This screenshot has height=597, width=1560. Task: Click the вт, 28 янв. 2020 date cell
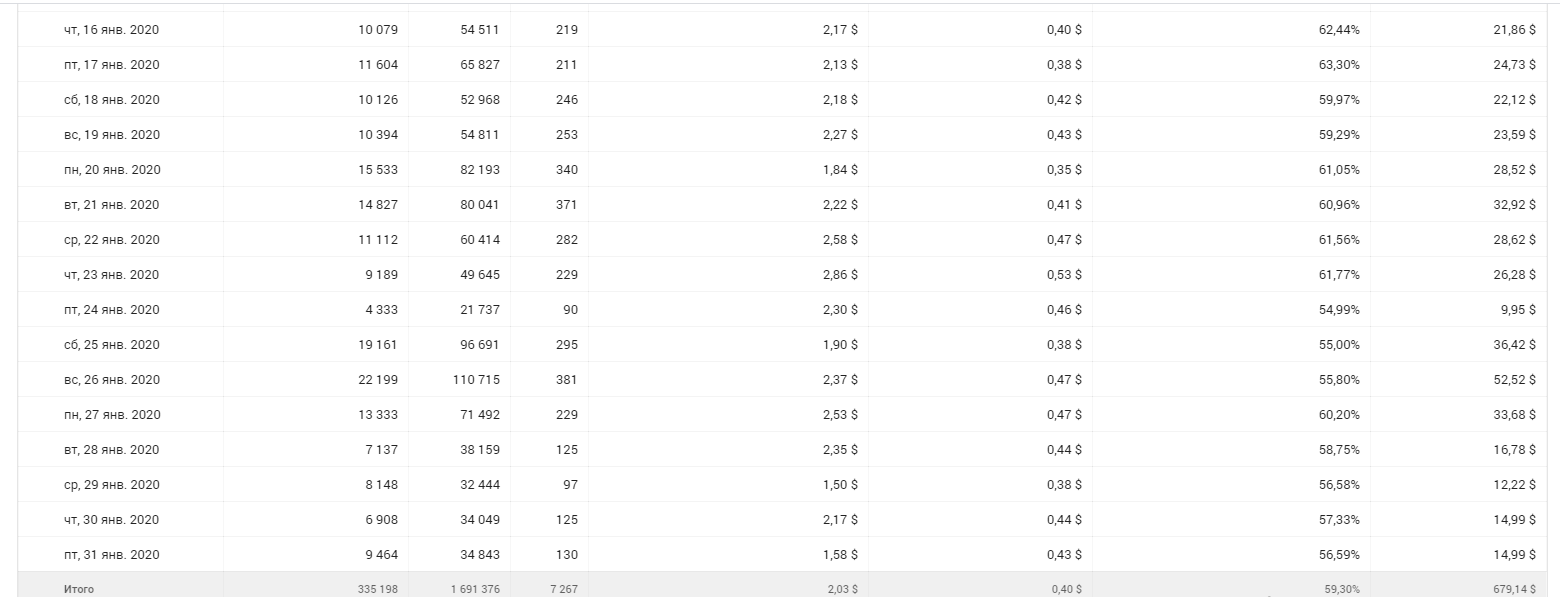pyautogui.click(x=111, y=450)
